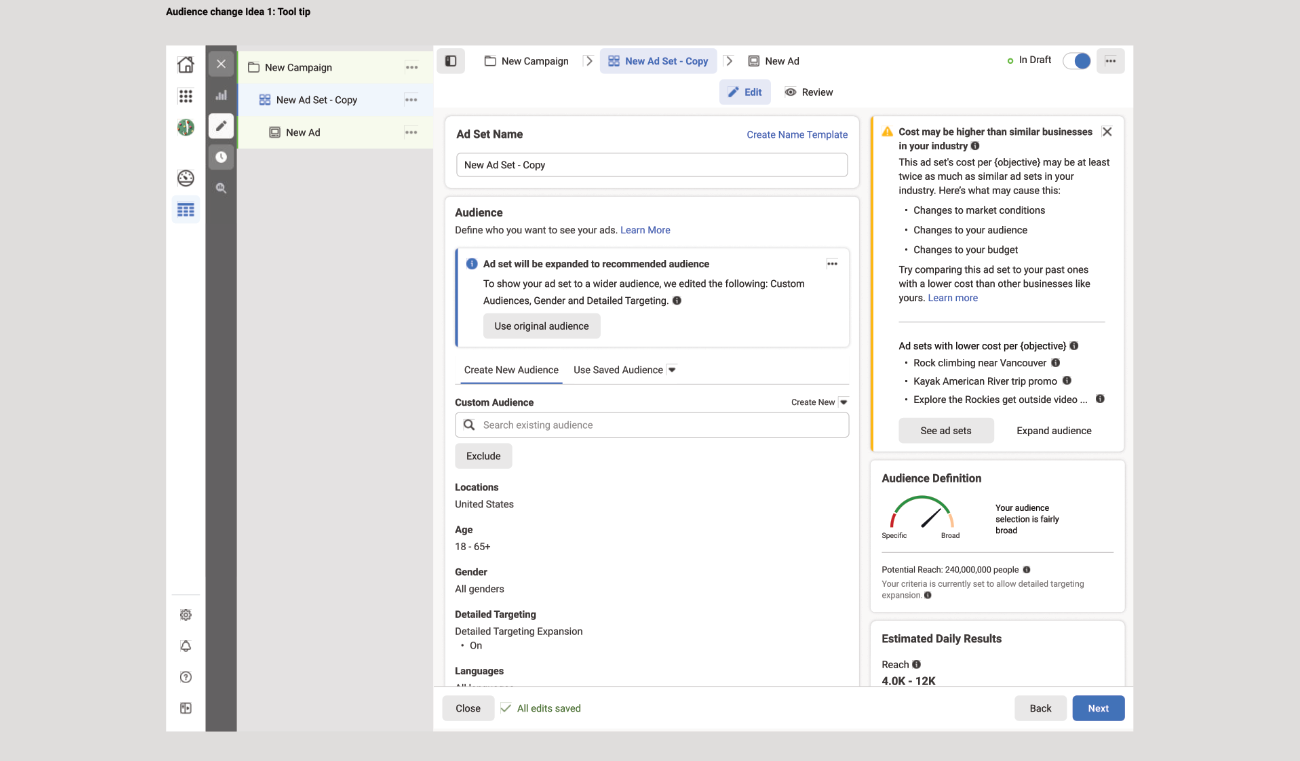Click the Home icon in left sidebar
This screenshot has width=1300, height=761.
pyautogui.click(x=185, y=65)
